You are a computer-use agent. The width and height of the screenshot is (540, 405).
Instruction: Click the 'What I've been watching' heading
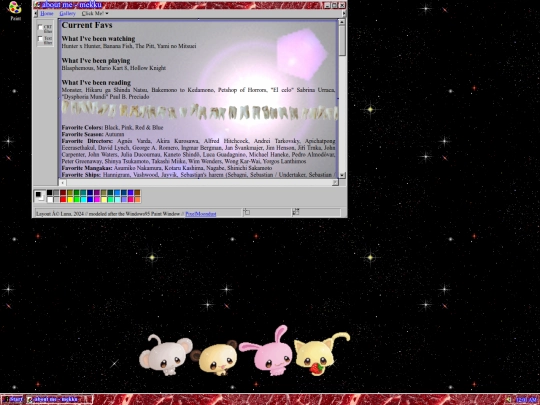click(98, 39)
